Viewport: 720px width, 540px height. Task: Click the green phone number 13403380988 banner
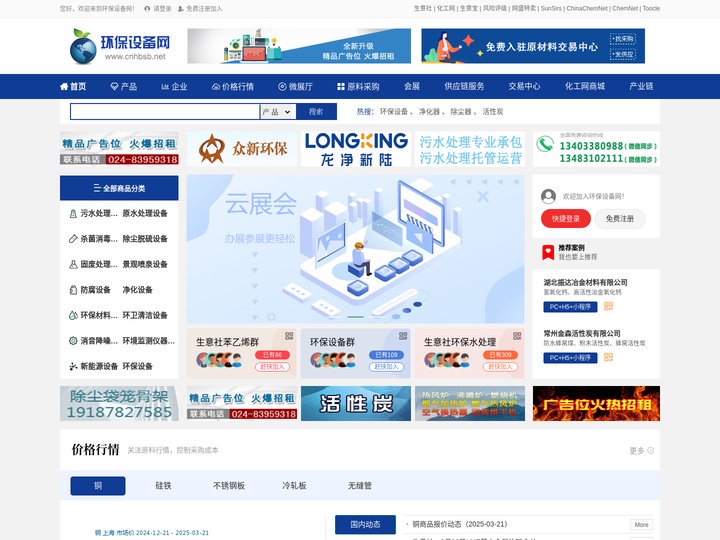pyautogui.click(x=596, y=149)
